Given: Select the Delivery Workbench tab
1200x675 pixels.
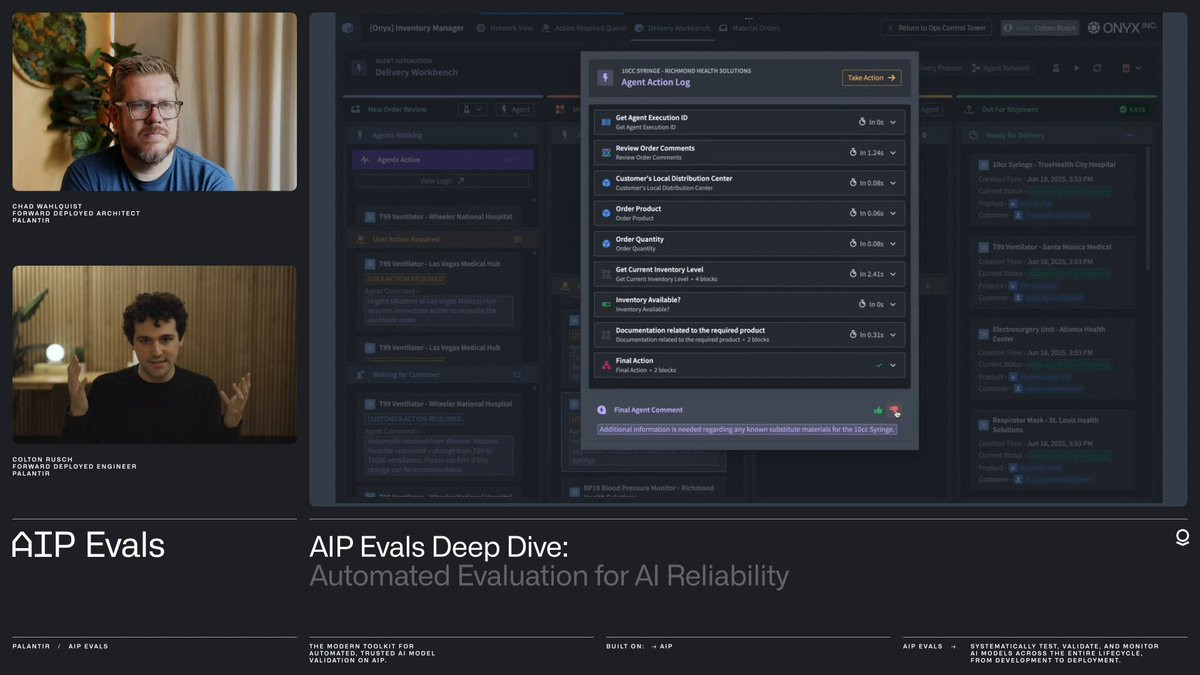Looking at the screenshot, I should pyautogui.click(x=675, y=28).
